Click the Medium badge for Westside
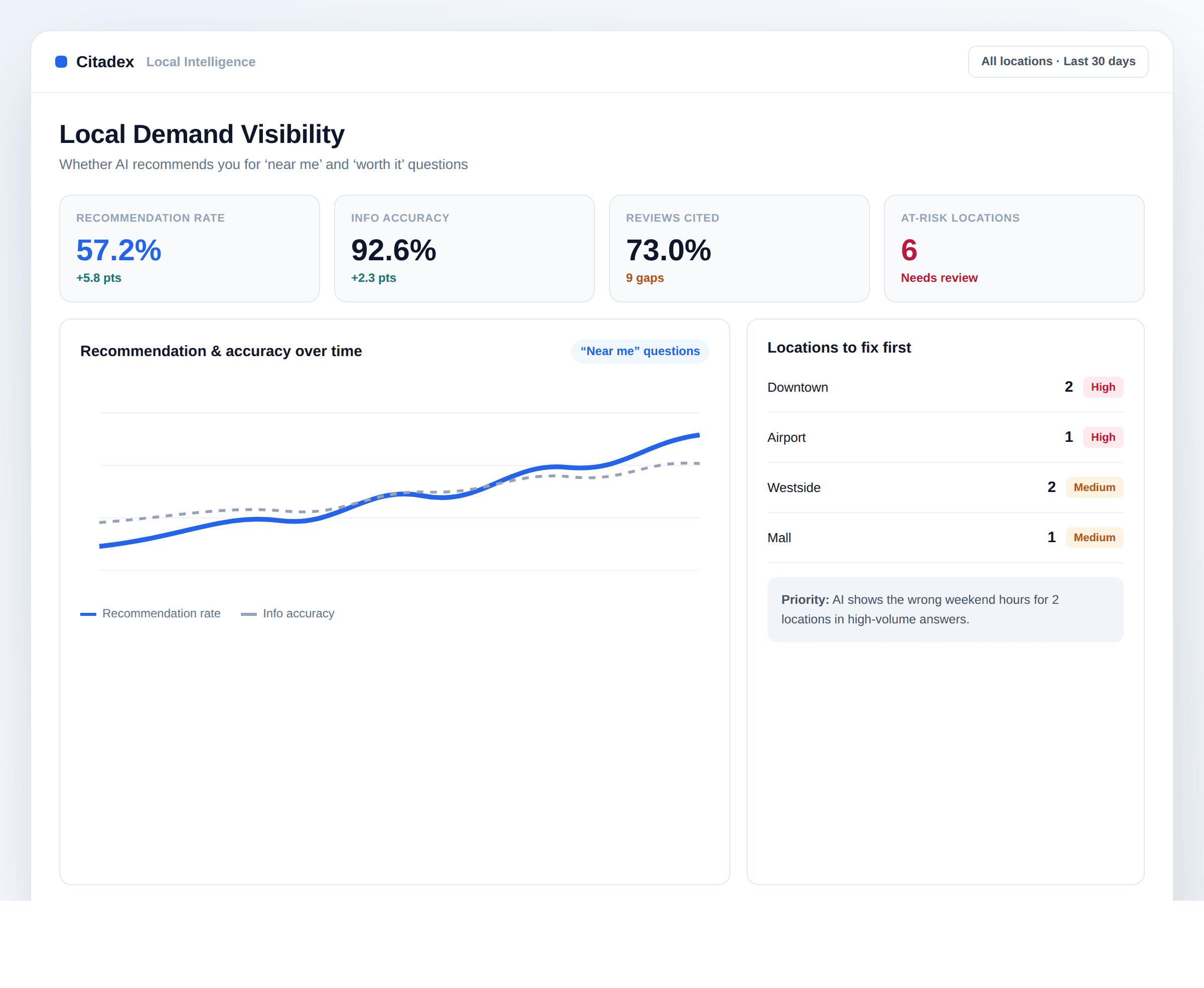This screenshot has width=1204, height=988. [x=1094, y=487]
